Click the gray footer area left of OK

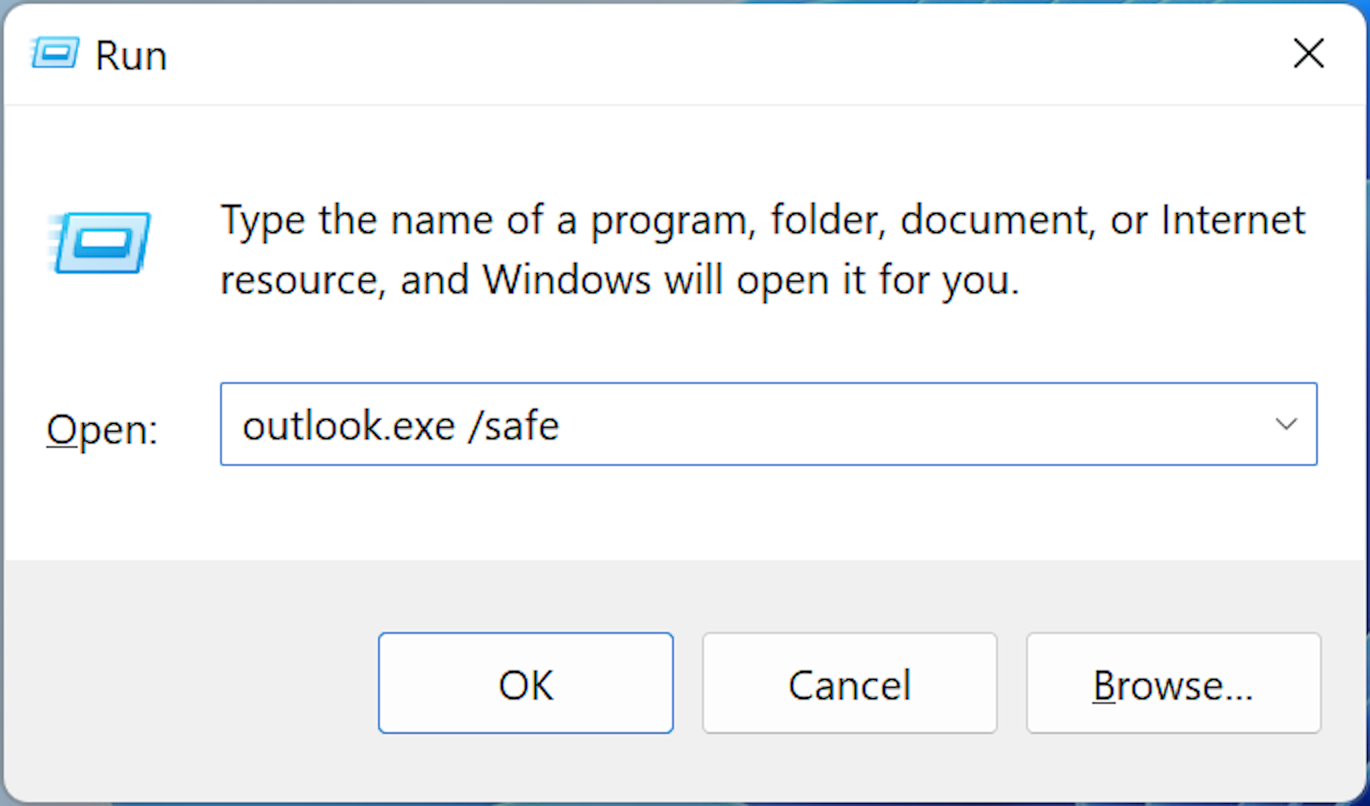pos(190,683)
